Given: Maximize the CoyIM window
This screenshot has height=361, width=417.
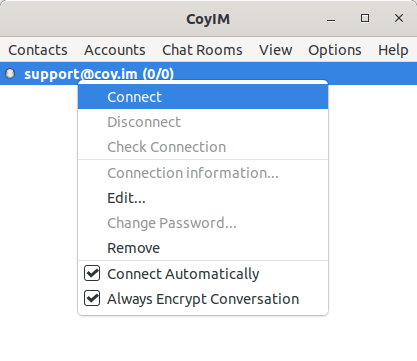Looking at the screenshot, I should click(x=365, y=18).
